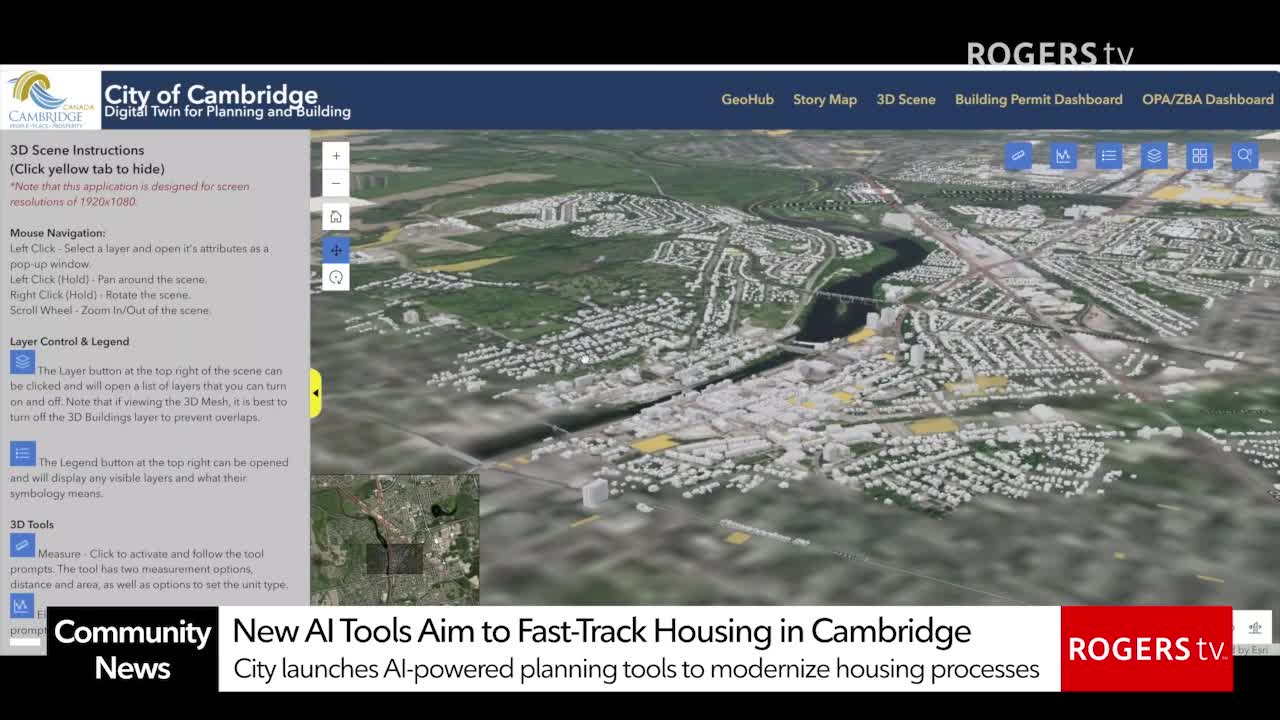Image resolution: width=1280 pixels, height=720 pixels.
Task: Open the search magnifier tool
Action: tap(1245, 156)
